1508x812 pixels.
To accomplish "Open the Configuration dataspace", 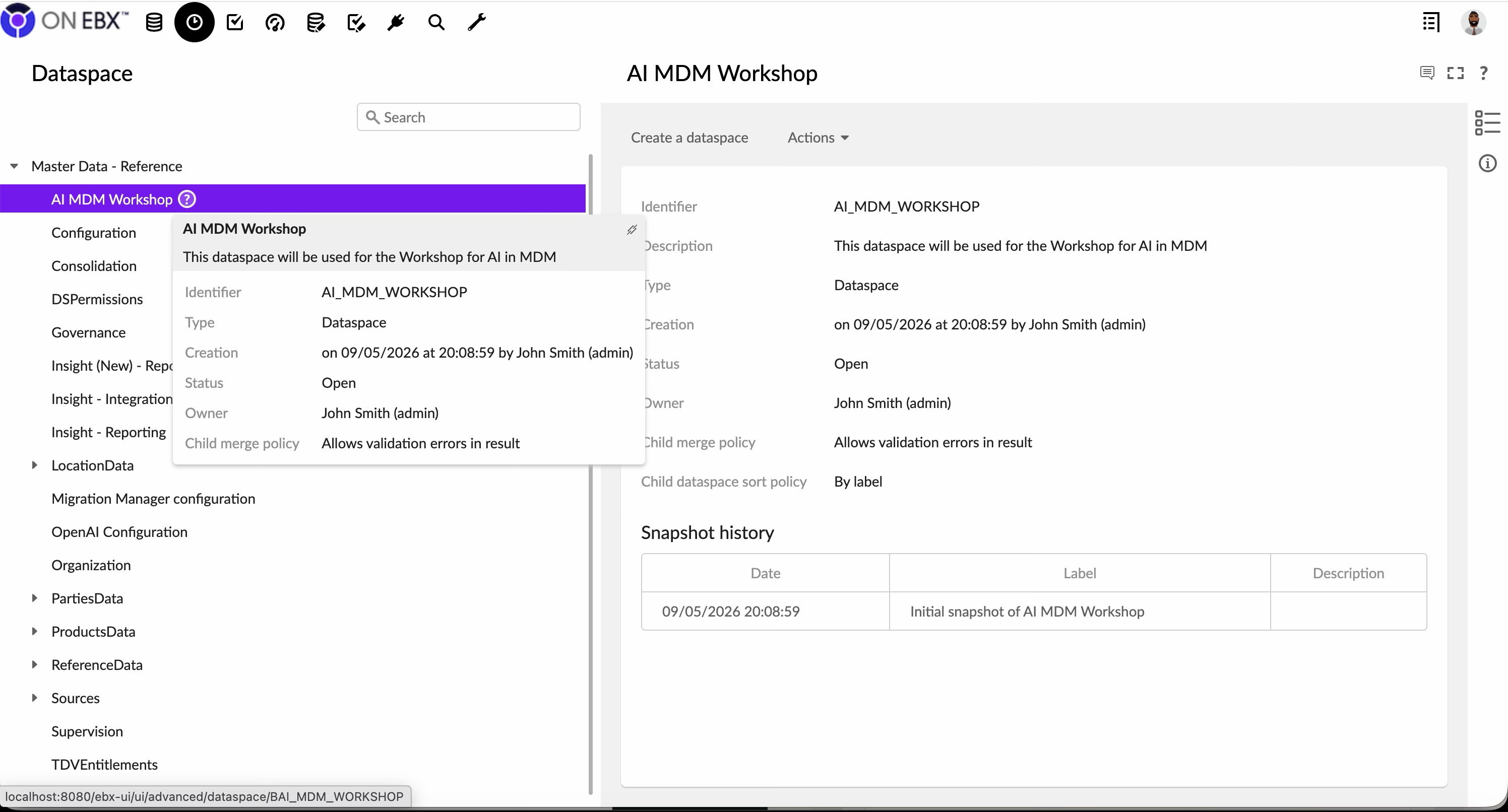I will (x=94, y=233).
